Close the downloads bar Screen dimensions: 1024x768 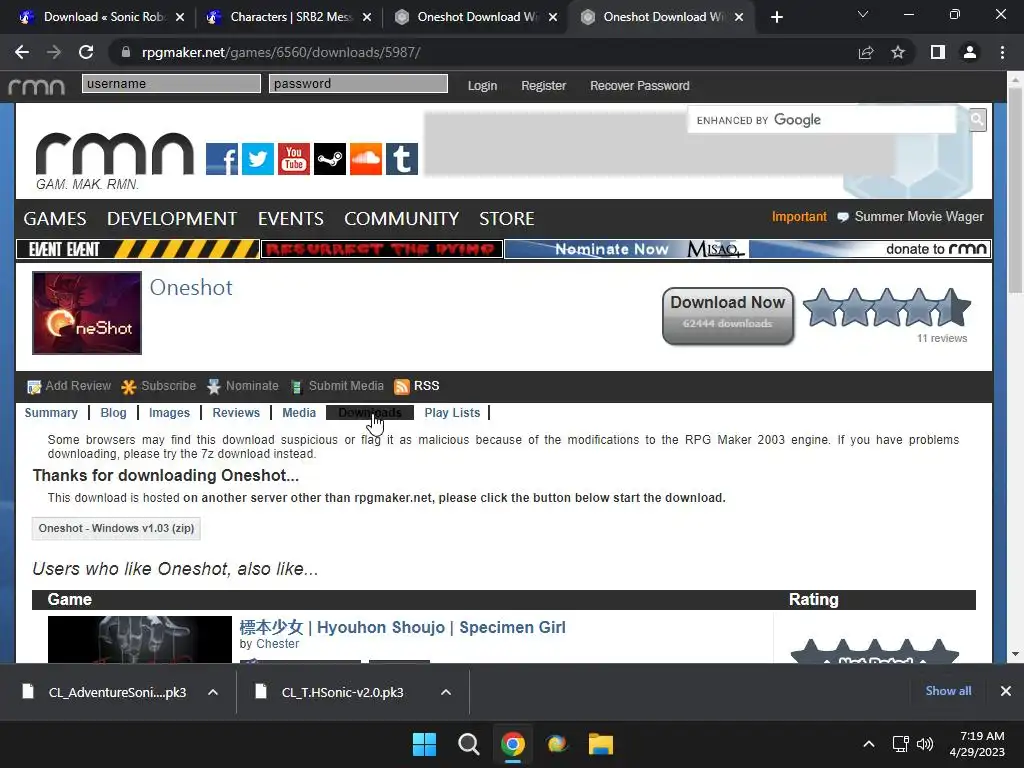1006,691
